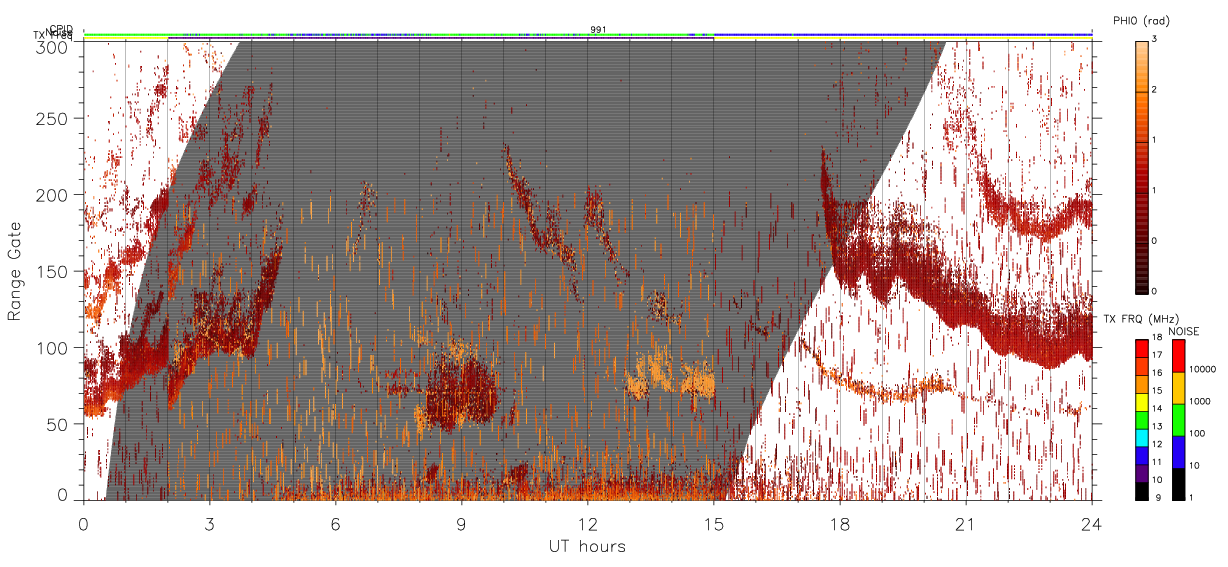1228x567 pixels.
Task: Select the 'Range Gate' axis label
Action: click(15, 271)
